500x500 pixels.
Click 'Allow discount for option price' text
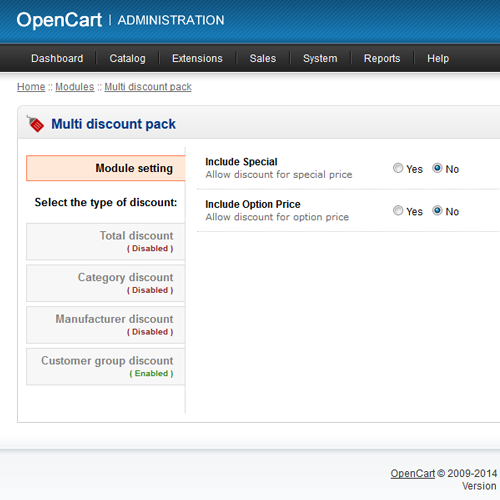(x=277, y=217)
